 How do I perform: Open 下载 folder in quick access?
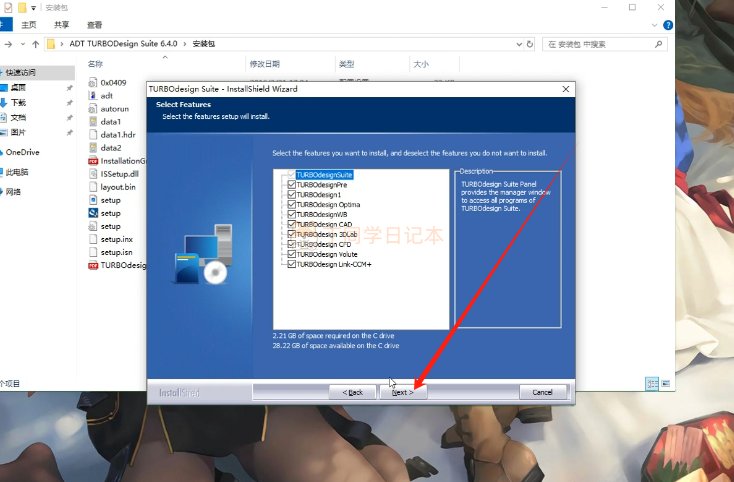click(18, 102)
